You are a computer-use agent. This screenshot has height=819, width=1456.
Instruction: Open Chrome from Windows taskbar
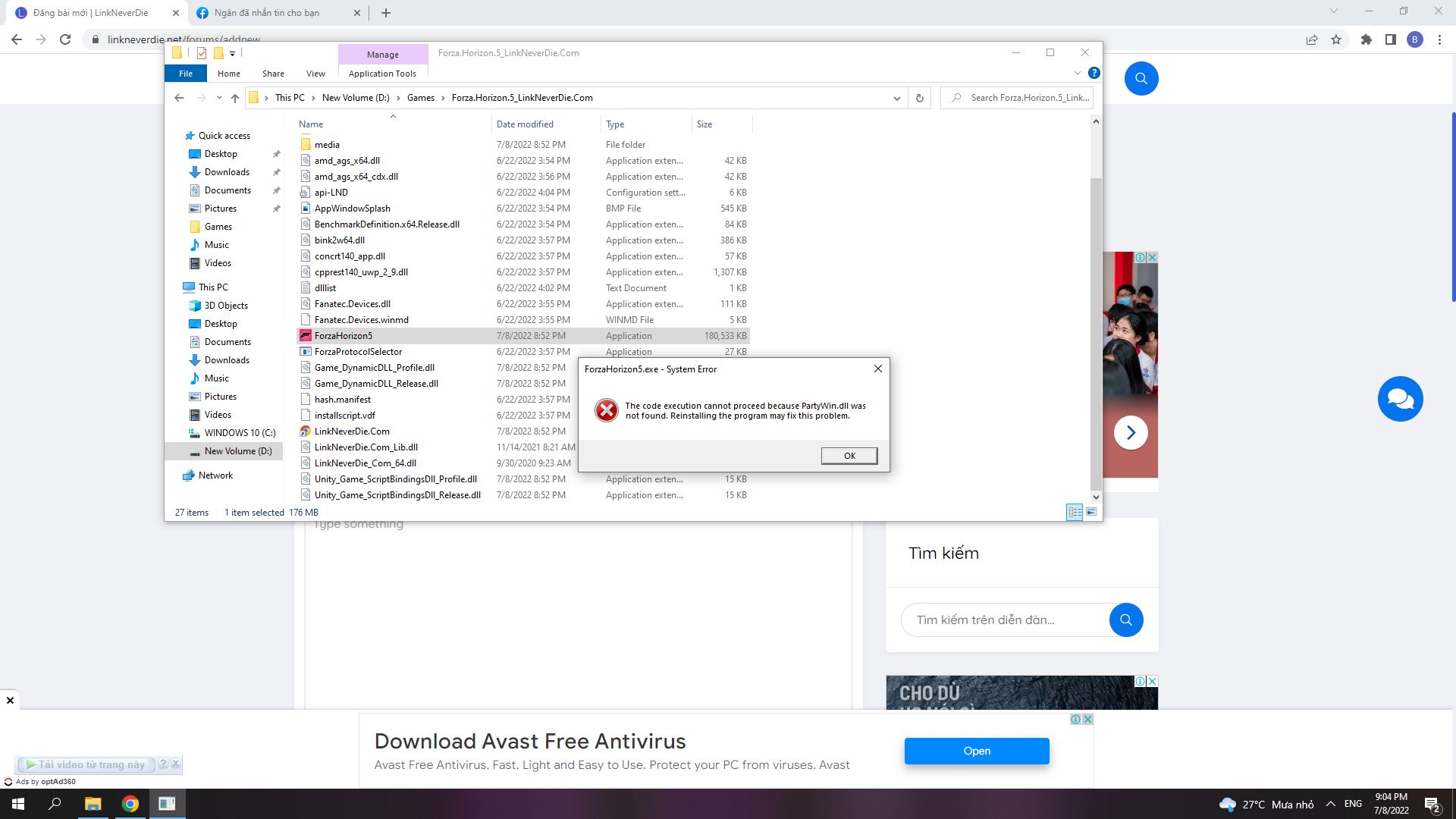[130, 804]
